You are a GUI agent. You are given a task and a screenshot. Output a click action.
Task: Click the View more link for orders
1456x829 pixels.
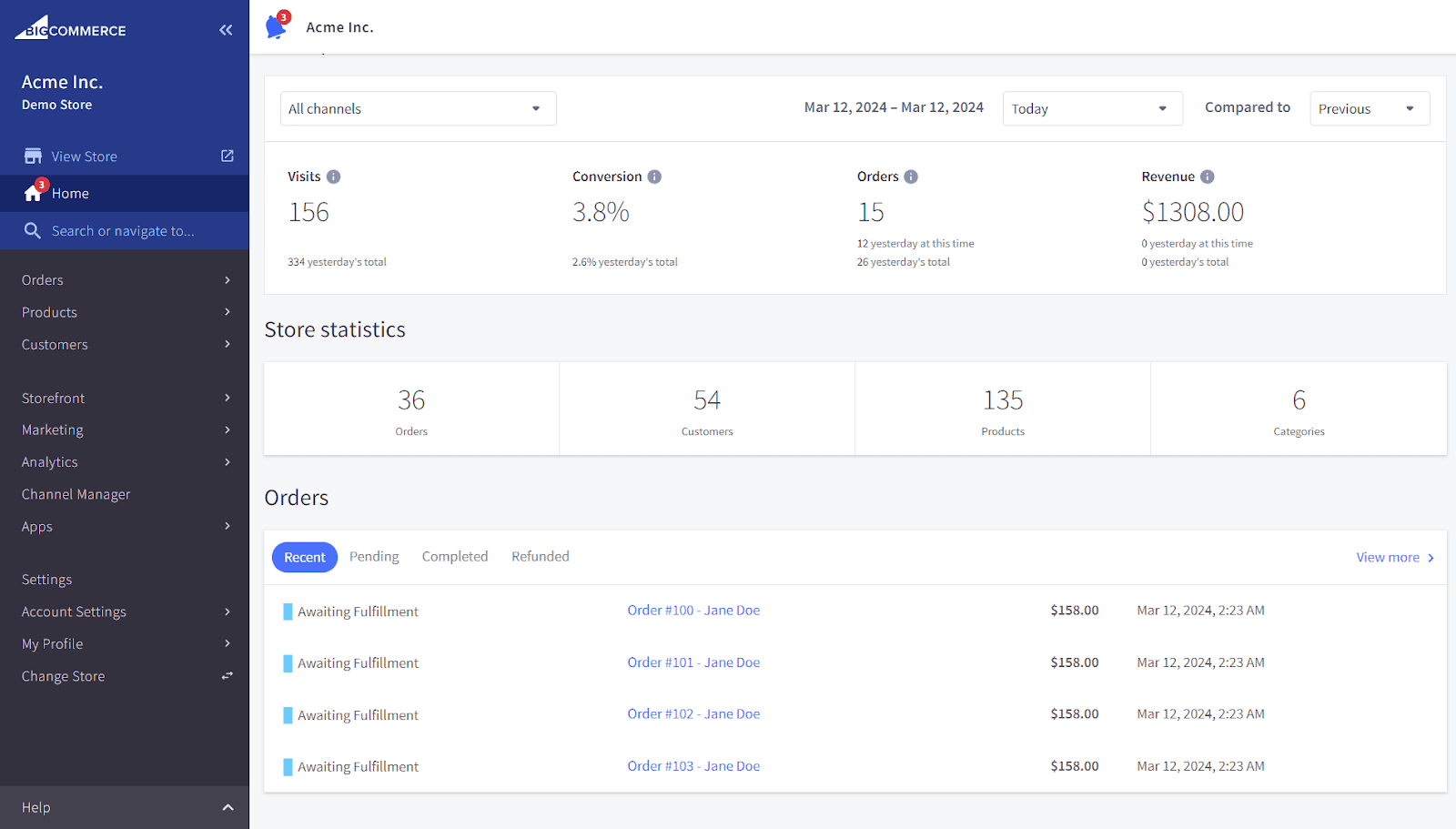pos(1388,557)
